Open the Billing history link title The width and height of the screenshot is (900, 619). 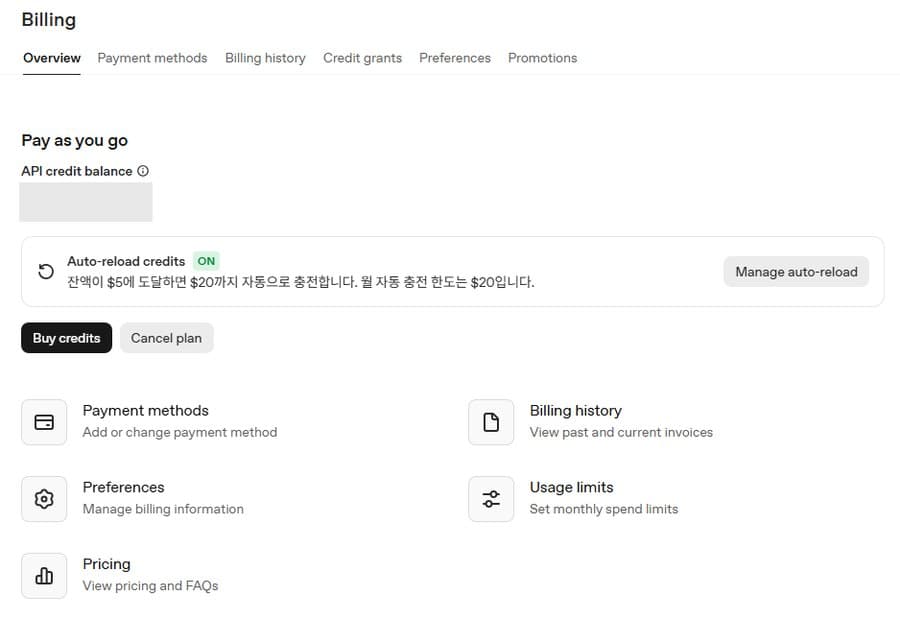(x=576, y=411)
